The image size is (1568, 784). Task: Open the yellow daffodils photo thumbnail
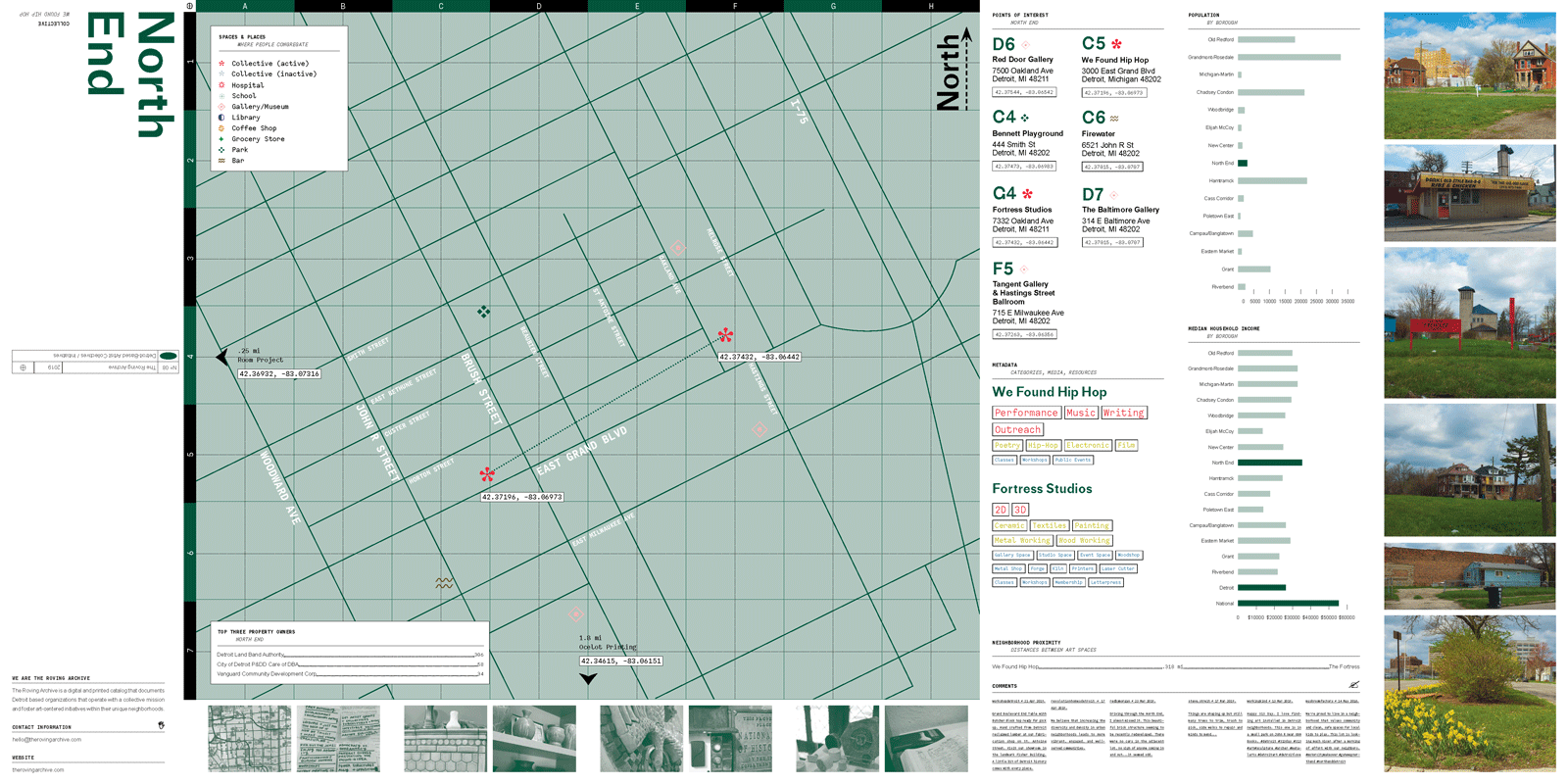[x=1469, y=693]
